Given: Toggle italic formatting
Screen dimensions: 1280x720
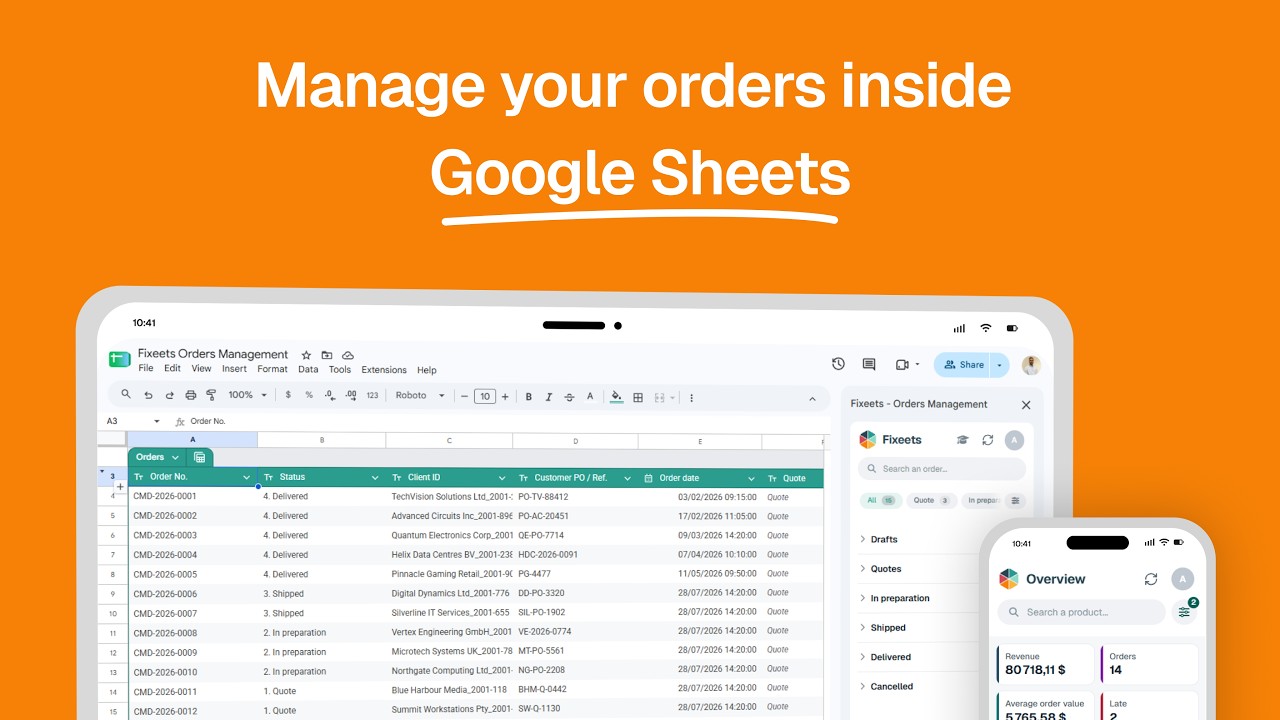Looking at the screenshot, I should coord(549,397).
